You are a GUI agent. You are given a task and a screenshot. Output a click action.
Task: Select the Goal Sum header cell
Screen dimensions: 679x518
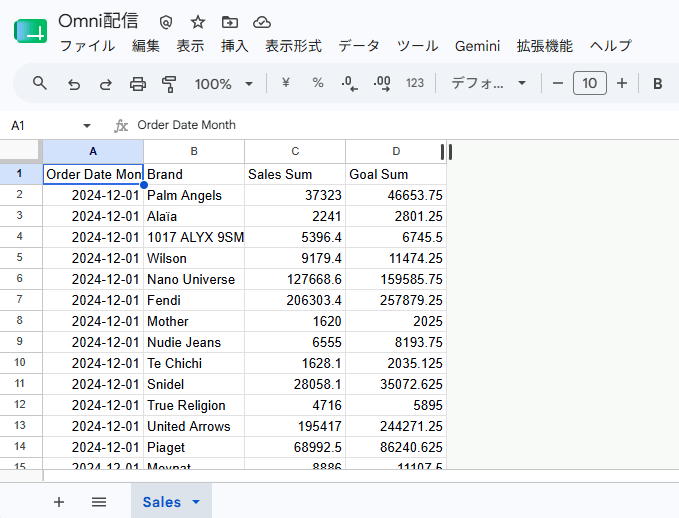pos(396,174)
